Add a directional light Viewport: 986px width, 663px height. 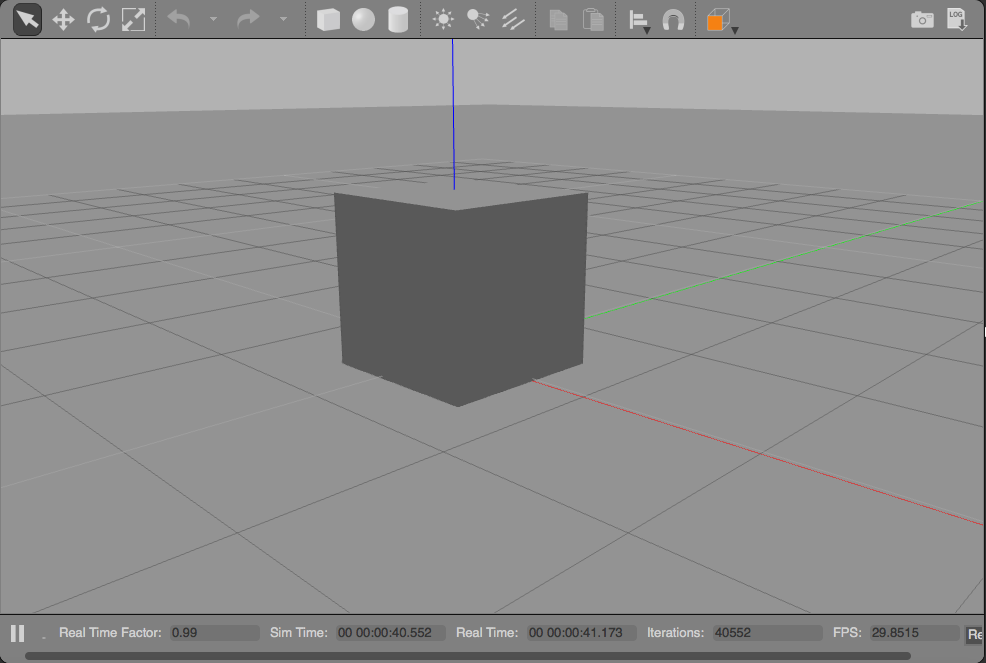click(513, 20)
